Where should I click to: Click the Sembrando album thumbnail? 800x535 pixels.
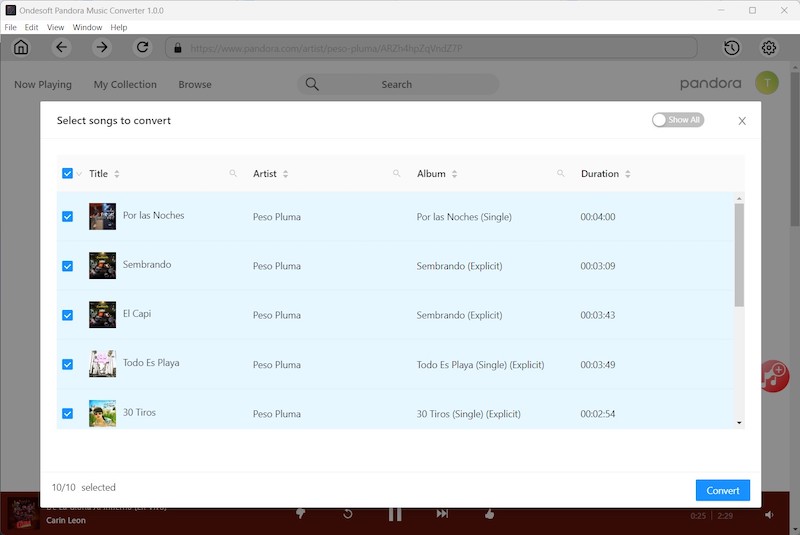[x=103, y=265]
